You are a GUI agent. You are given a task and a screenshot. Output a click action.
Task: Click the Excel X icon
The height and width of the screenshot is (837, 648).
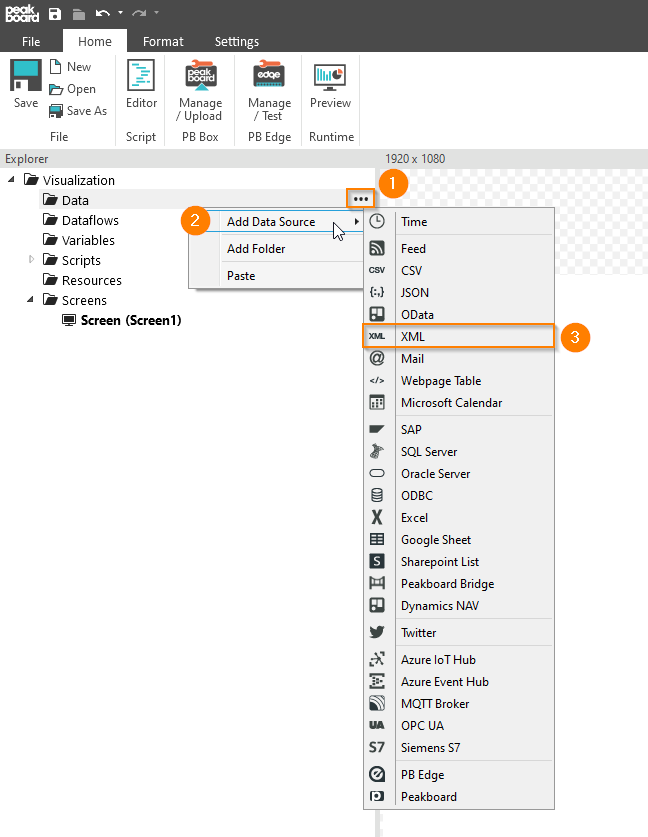377,517
